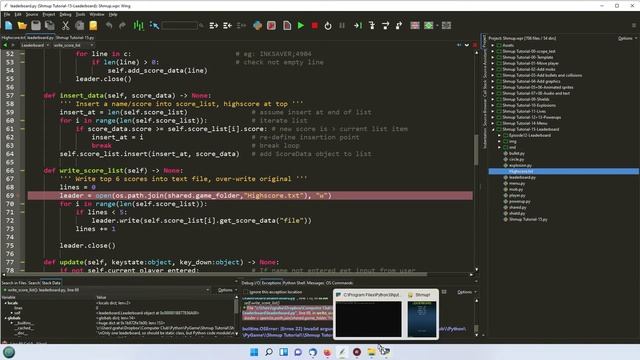
Task: Open bullet.py in Project tree
Action: click(517, 153)
